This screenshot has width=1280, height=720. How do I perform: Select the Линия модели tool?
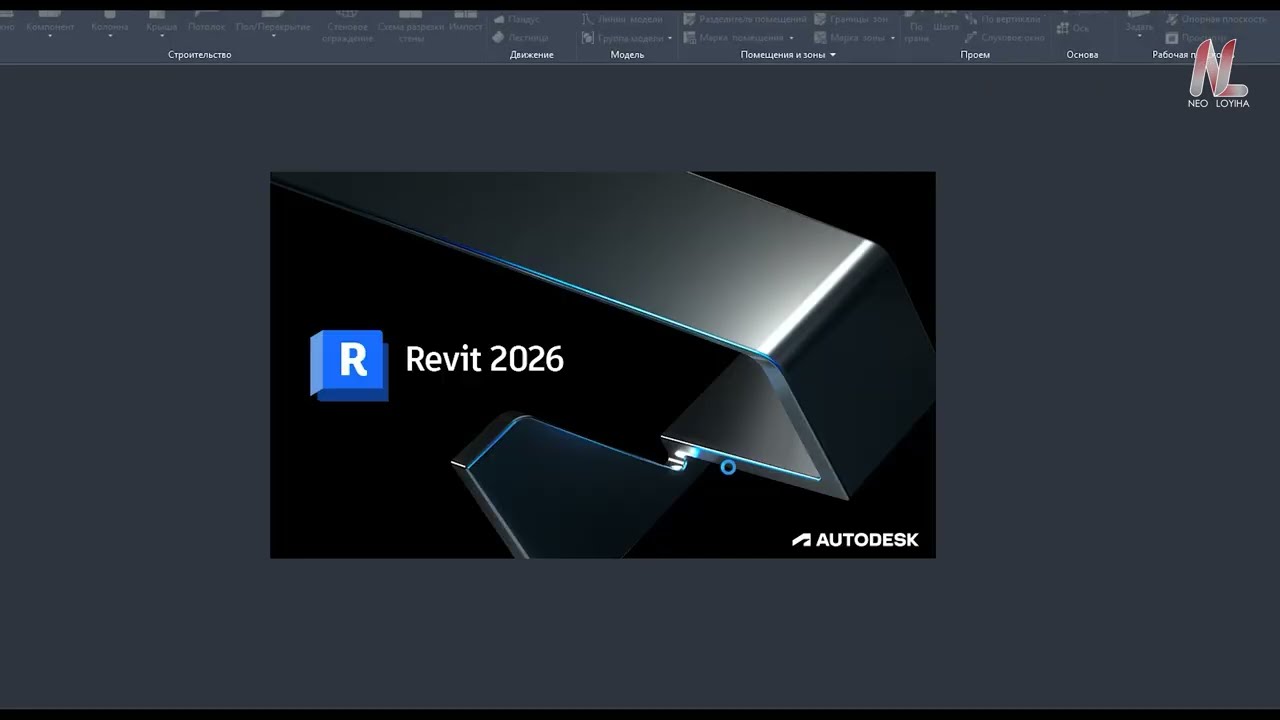tap(622, 19)
